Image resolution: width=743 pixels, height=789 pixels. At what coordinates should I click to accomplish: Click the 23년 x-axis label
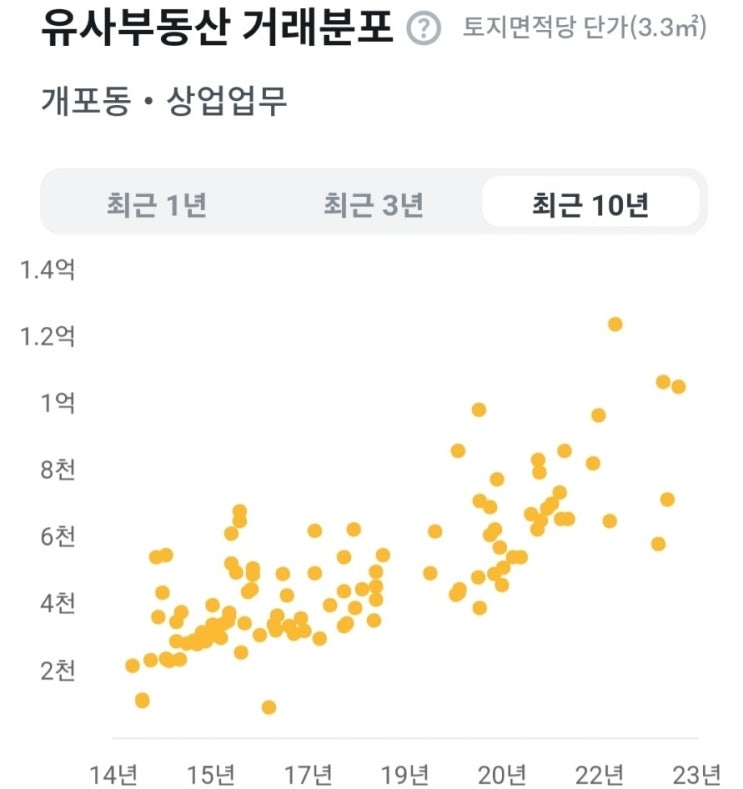[x=696, y=773]
